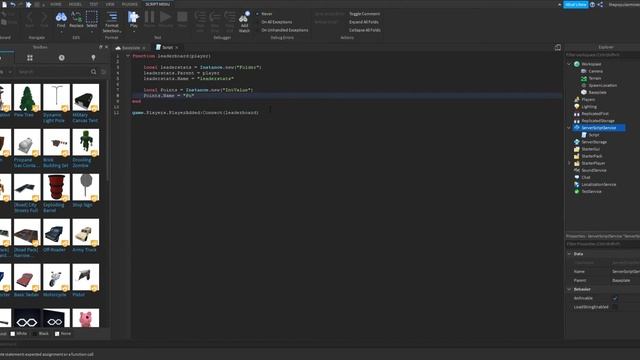Toggle the Archivable checkbox in Properties
Viewport: 640px width, 360px height.
click(x=615, y=298)
